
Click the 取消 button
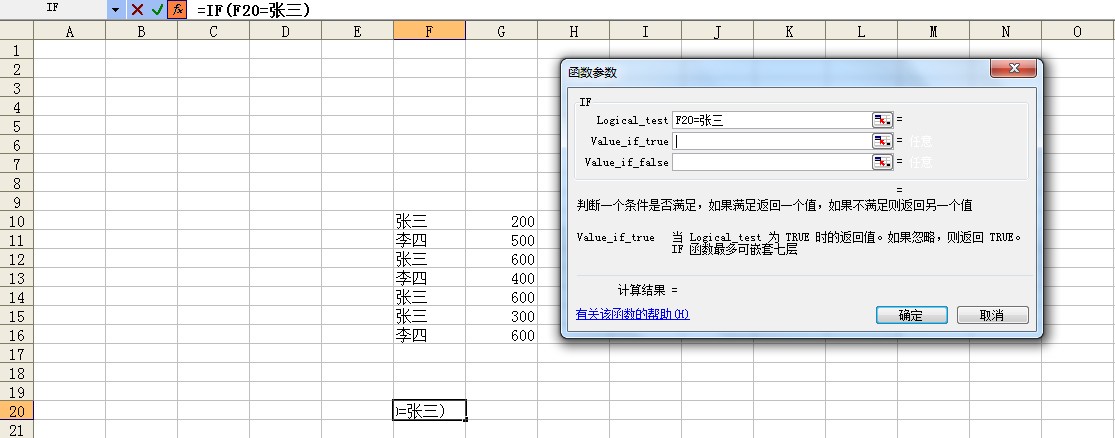click(x=993, y=315)
